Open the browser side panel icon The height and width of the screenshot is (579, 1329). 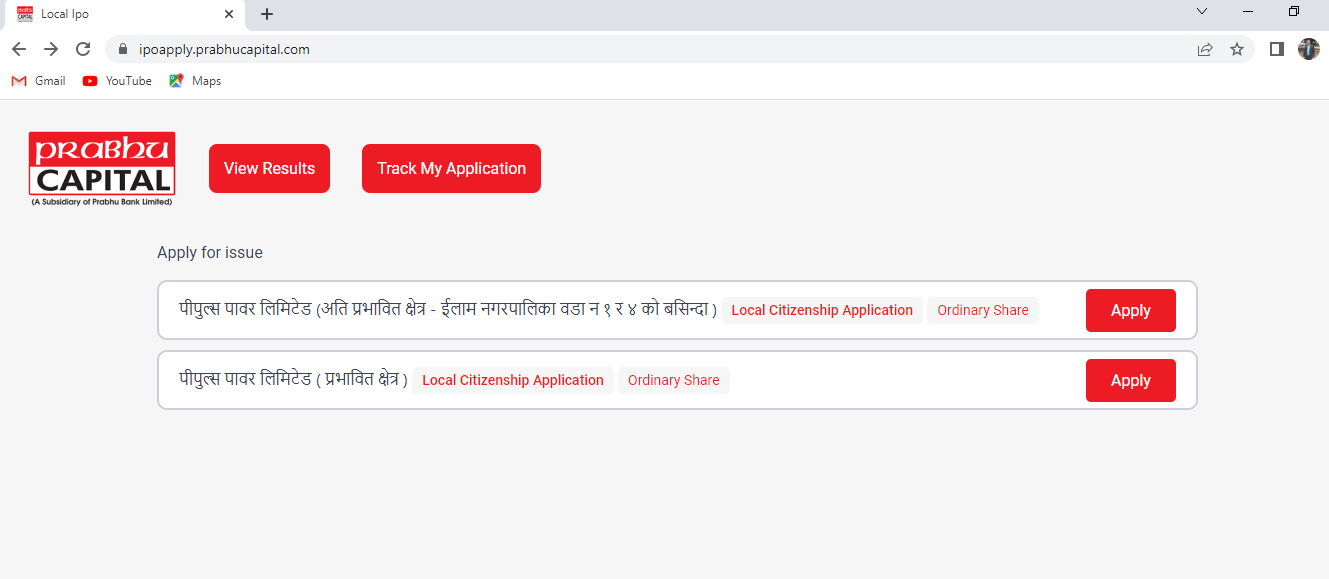(1276, 49)
